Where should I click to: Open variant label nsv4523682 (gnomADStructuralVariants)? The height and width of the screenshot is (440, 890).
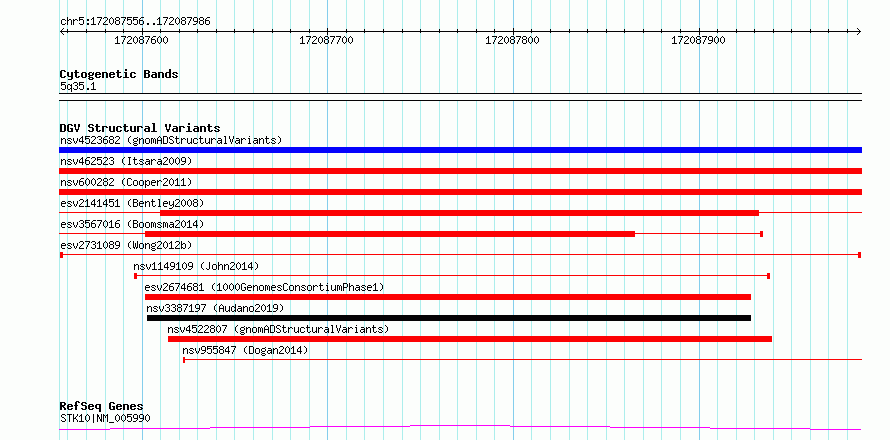(x=171, y=140)
